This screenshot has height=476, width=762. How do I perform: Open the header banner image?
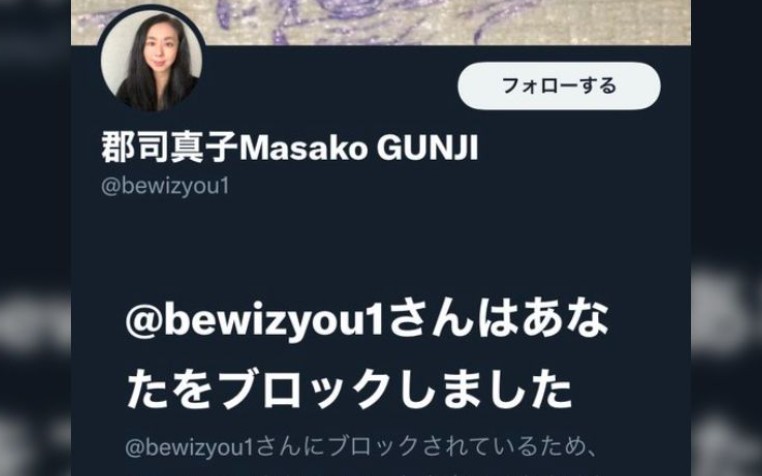pos(381,22)
